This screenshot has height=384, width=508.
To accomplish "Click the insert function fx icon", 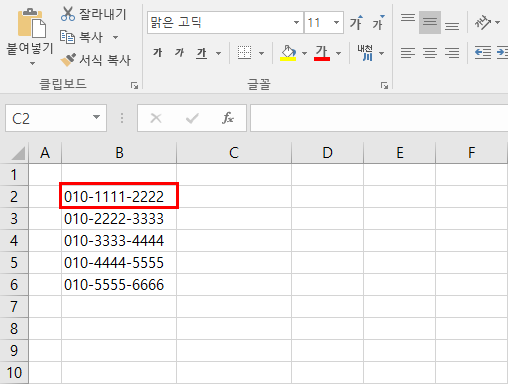I will pos(228,118).
